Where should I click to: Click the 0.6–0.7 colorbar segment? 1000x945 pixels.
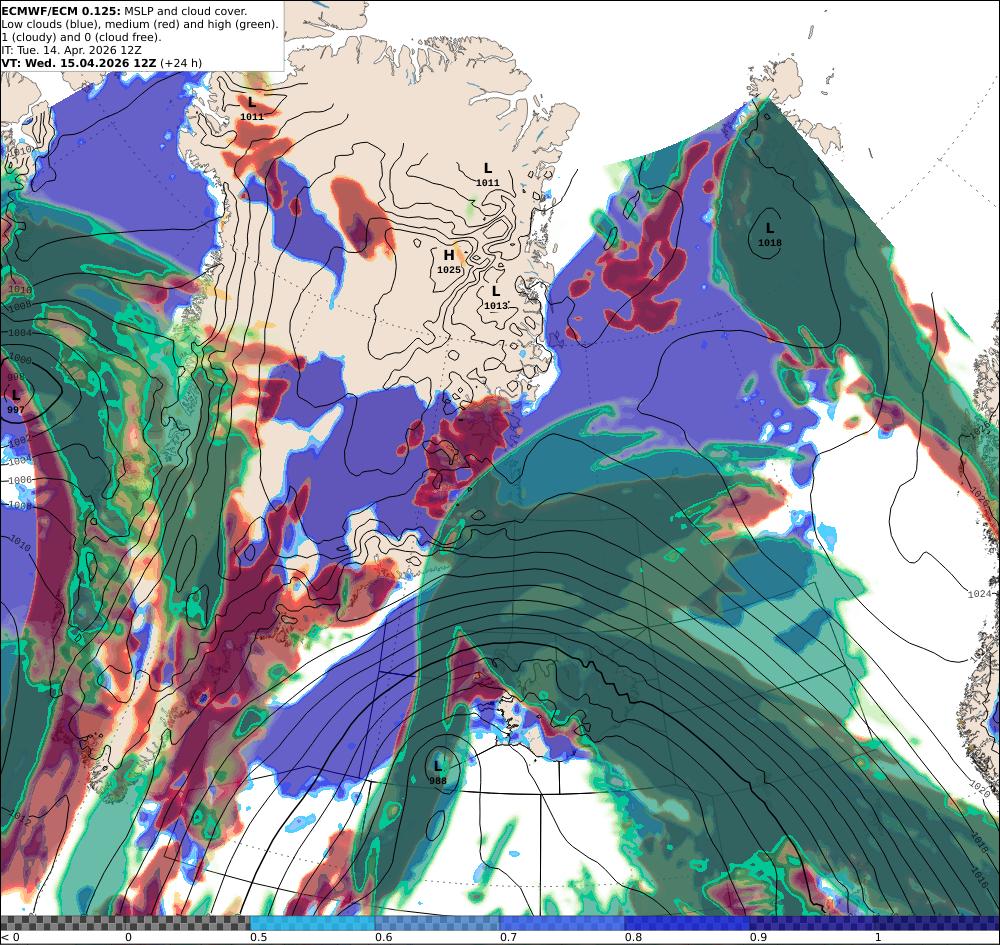tap(438, 923)
